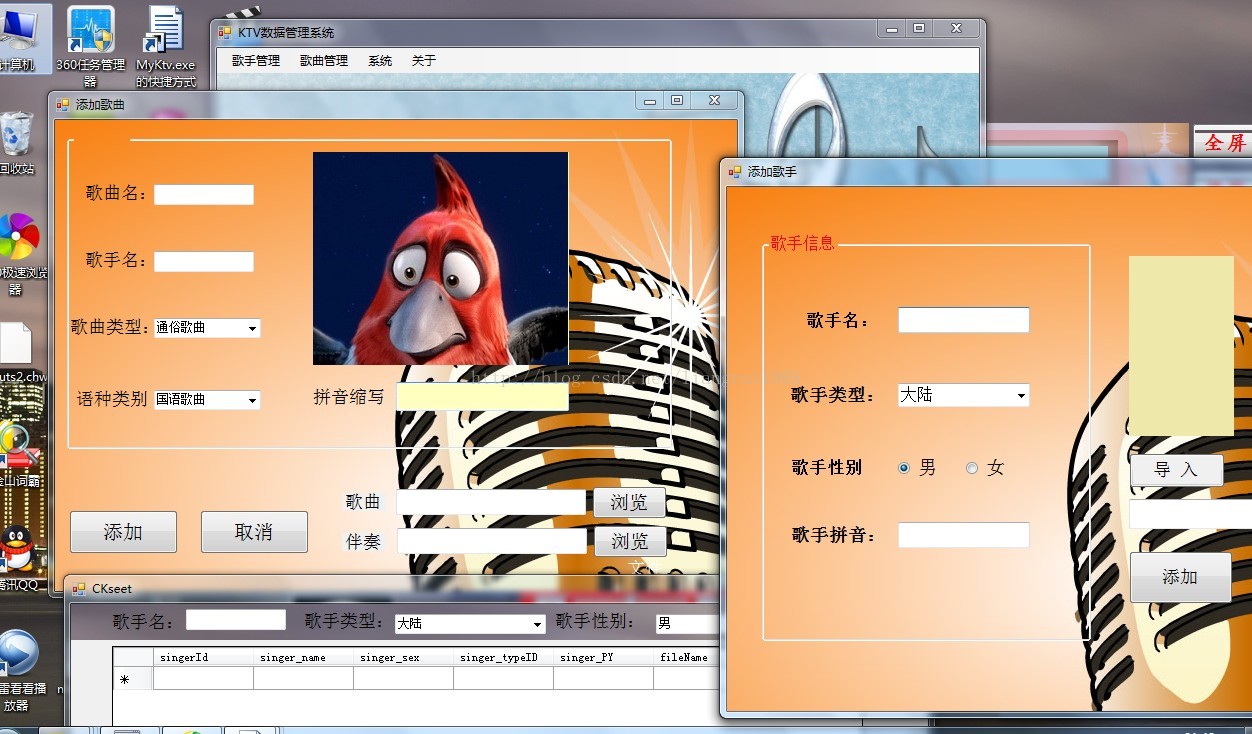Open the white file icon on the desktop

click(18, 345)
